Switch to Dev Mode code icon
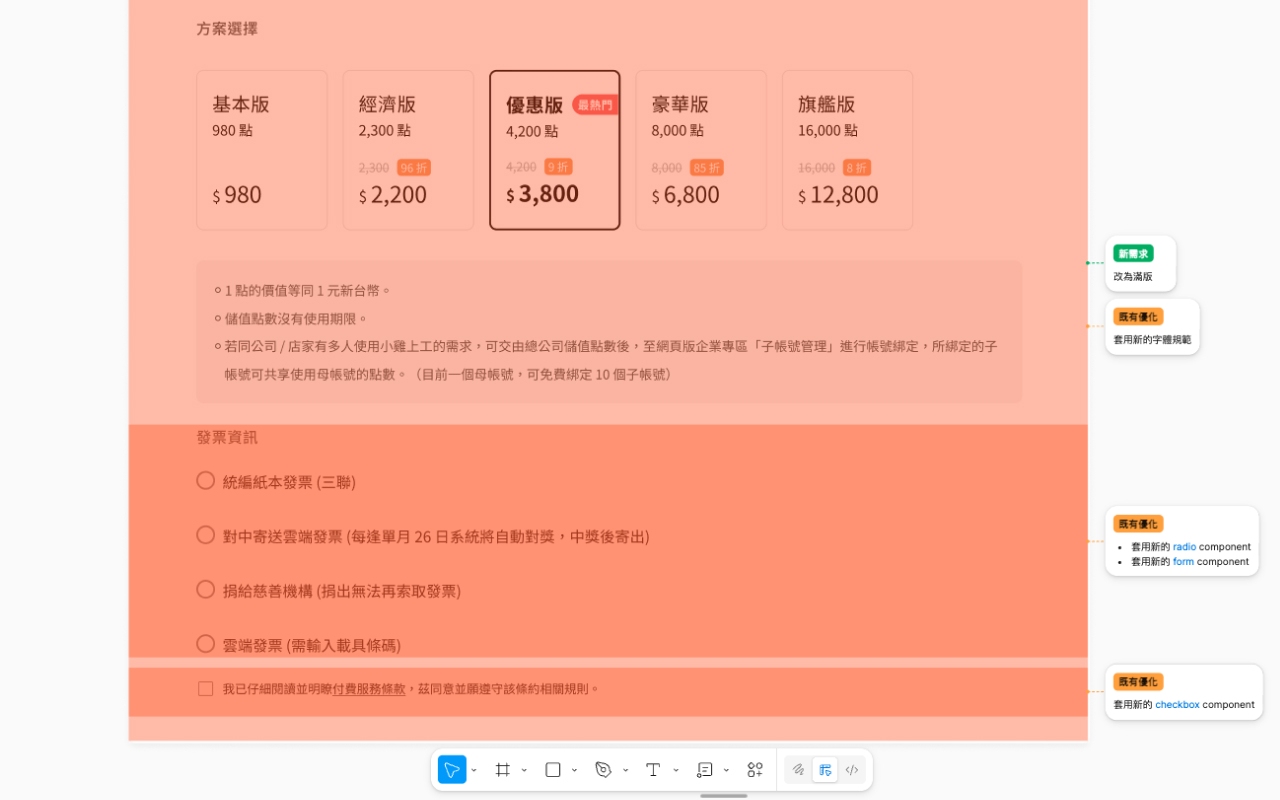This screenshot has width=1280, height=800. [852, 770]
